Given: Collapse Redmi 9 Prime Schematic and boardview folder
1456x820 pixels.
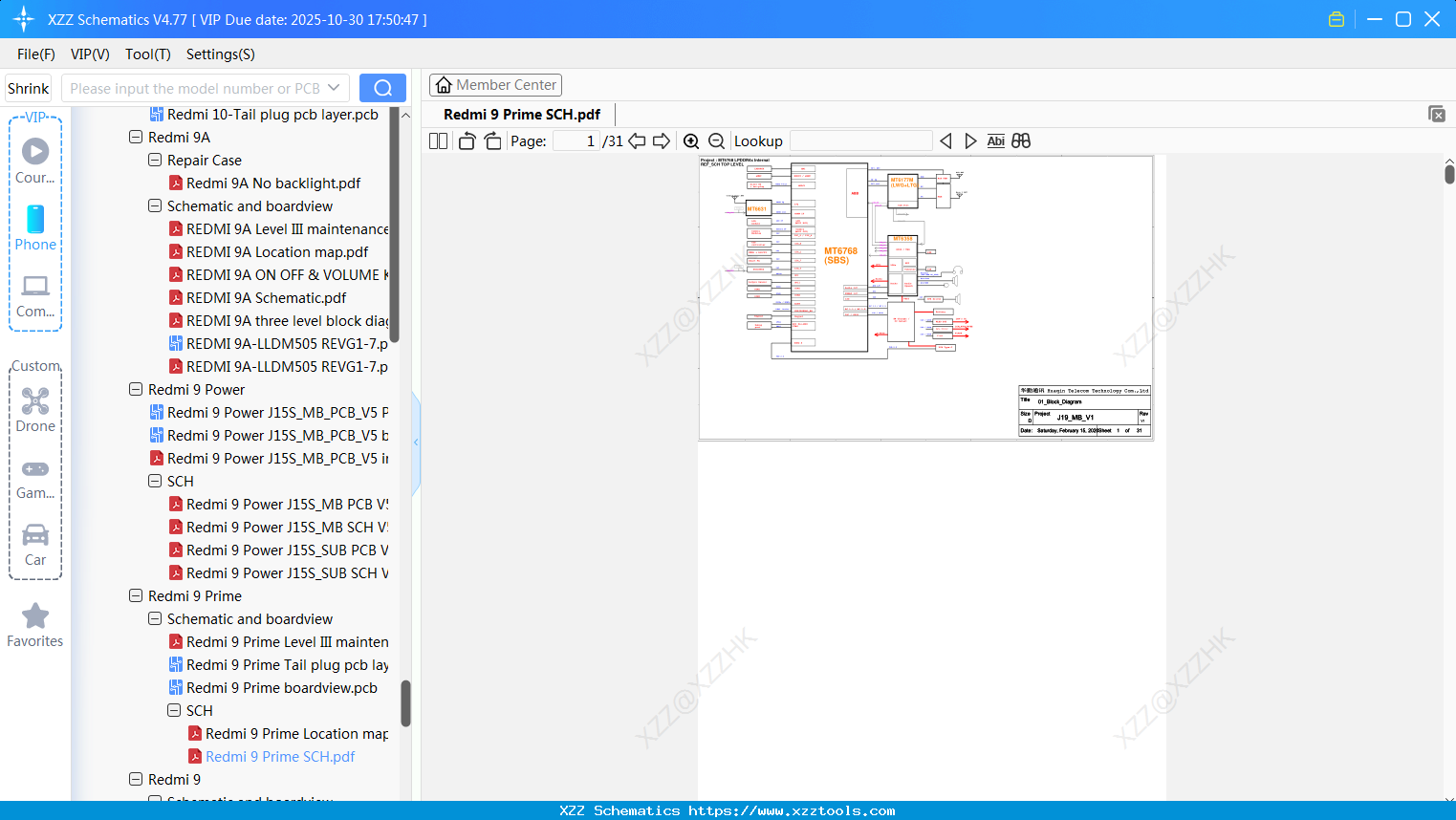Looking at the screenshot, I should (x=155, y=619).
